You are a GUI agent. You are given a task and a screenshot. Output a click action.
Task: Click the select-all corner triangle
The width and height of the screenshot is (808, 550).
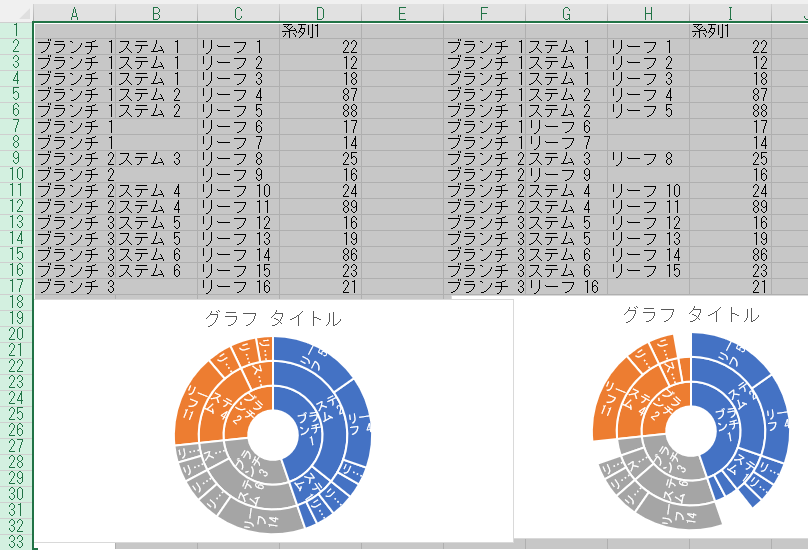click(23, 14)
